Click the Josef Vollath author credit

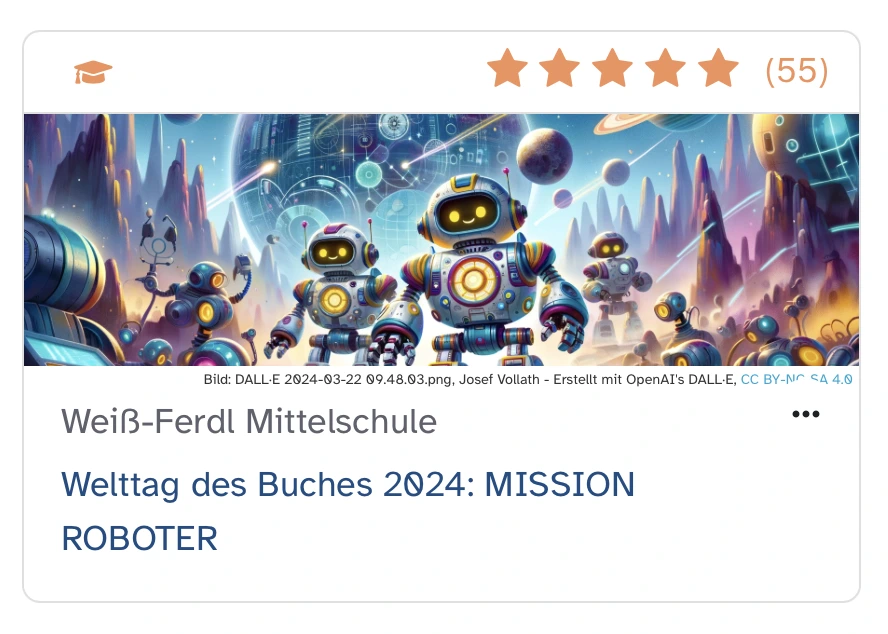click(499, 379)
